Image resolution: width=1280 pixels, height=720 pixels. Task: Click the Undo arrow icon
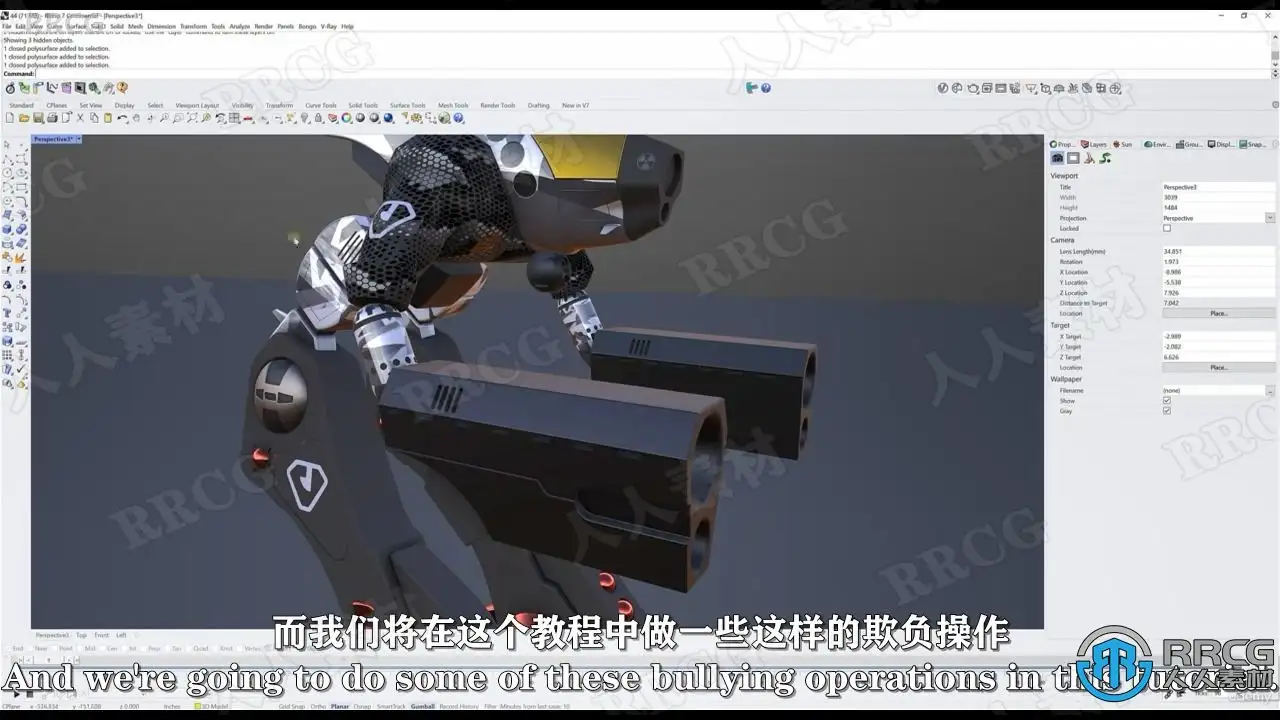122,118
